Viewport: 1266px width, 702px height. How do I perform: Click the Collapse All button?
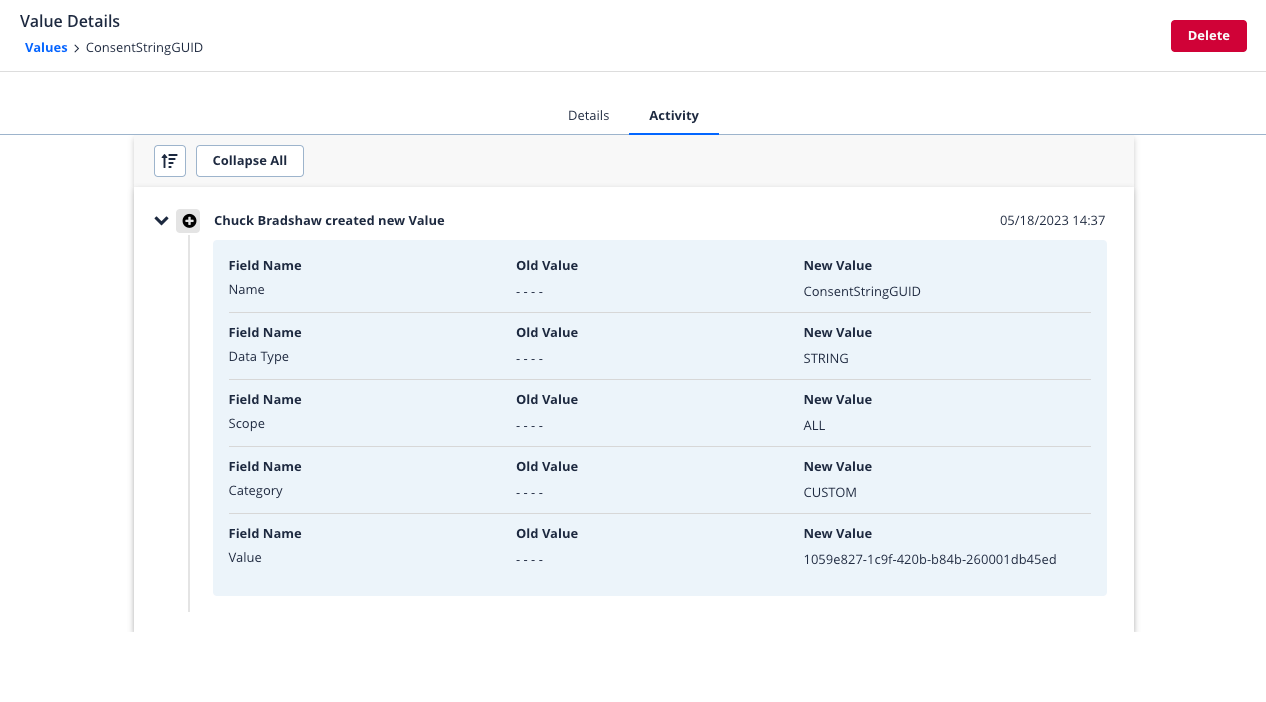(249, 160)
